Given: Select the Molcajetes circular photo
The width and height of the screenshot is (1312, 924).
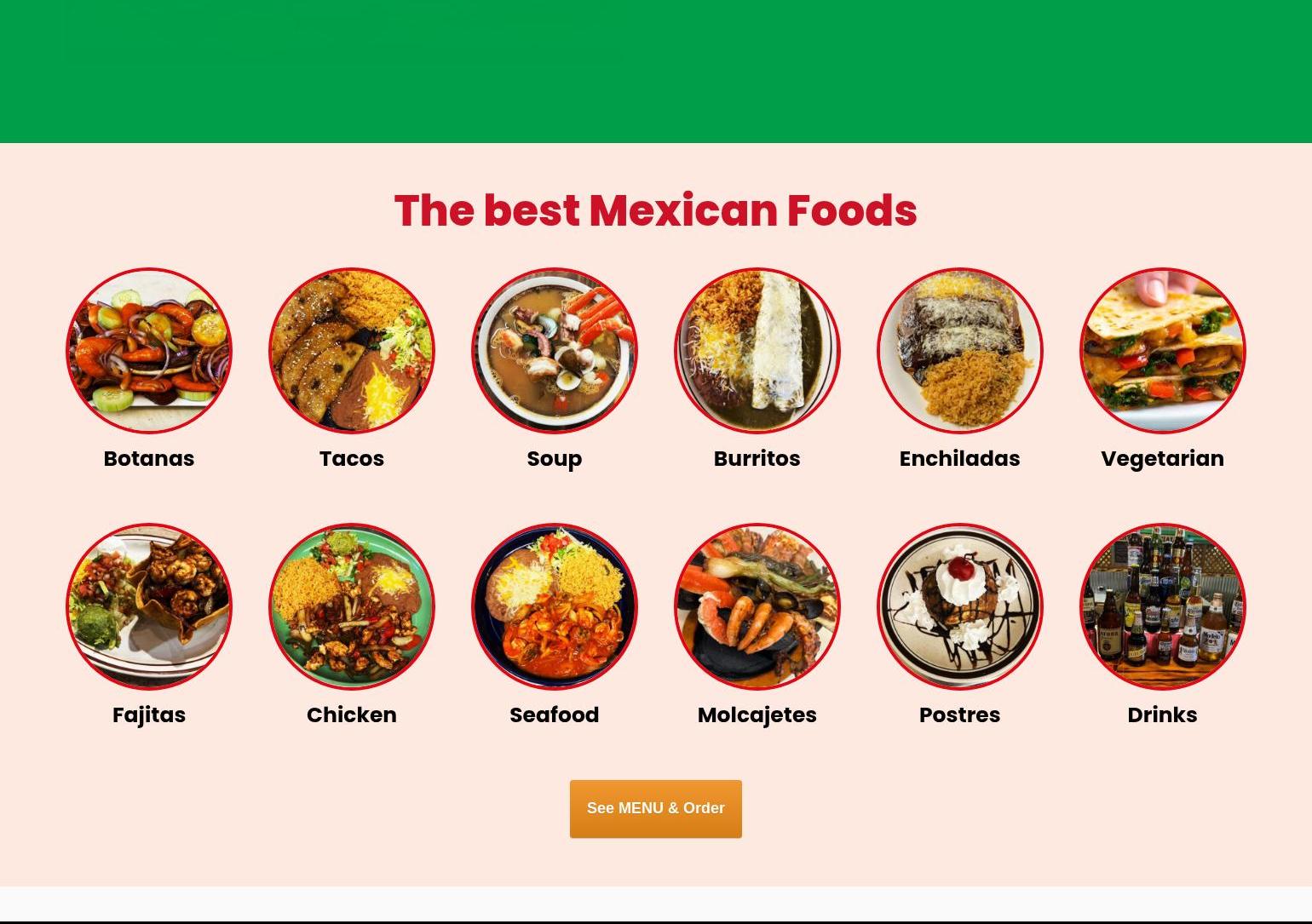Looking at the screenshot, I should (x=757, y=606).
